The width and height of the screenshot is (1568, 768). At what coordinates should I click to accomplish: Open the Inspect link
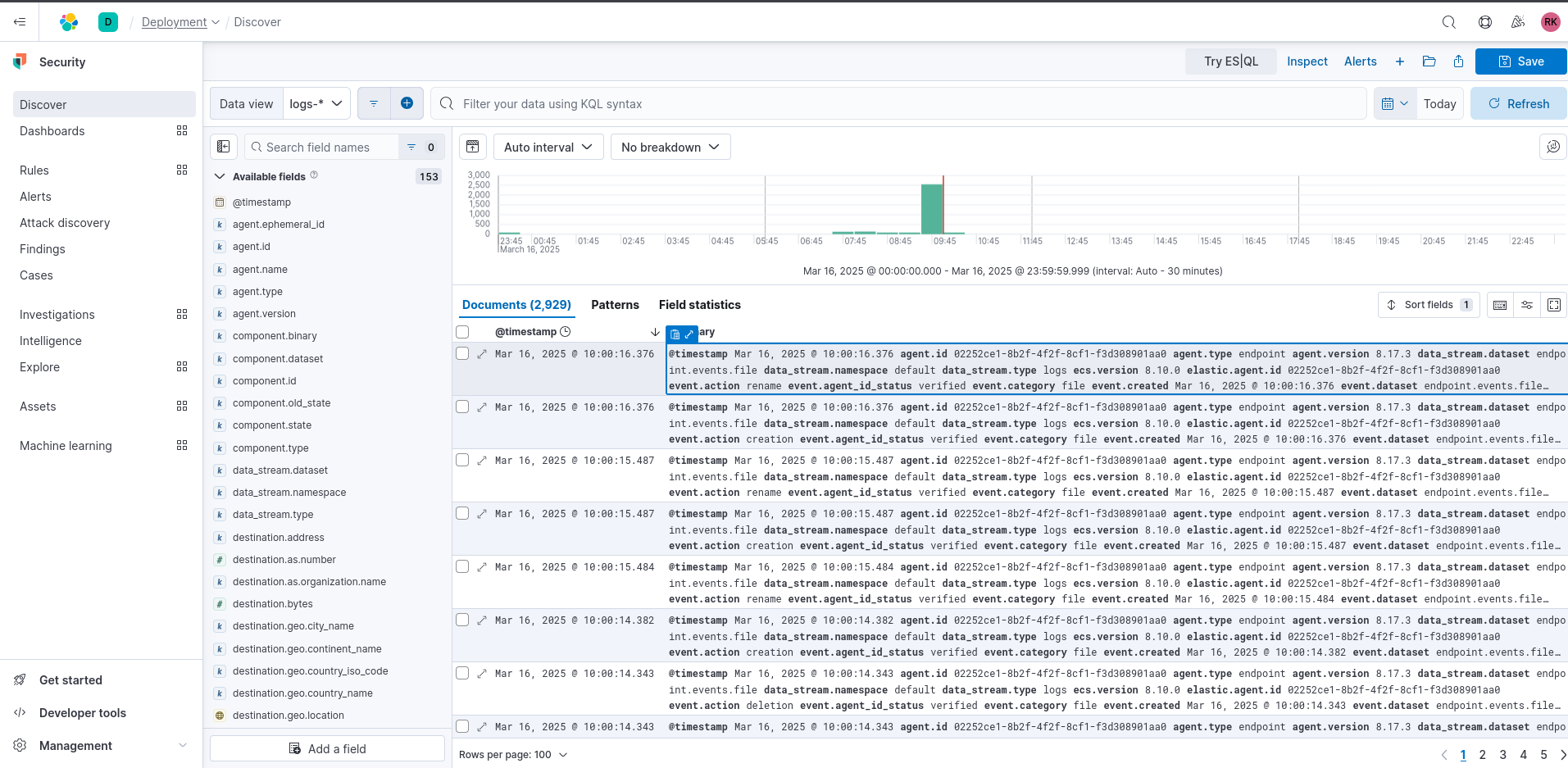coord(1307,61)
